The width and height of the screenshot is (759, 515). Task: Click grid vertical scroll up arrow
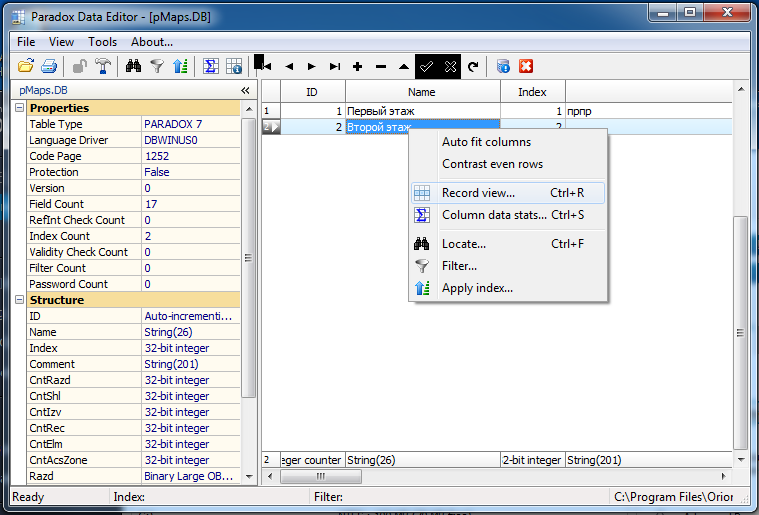pyautogui.click(x=741, y=89)
